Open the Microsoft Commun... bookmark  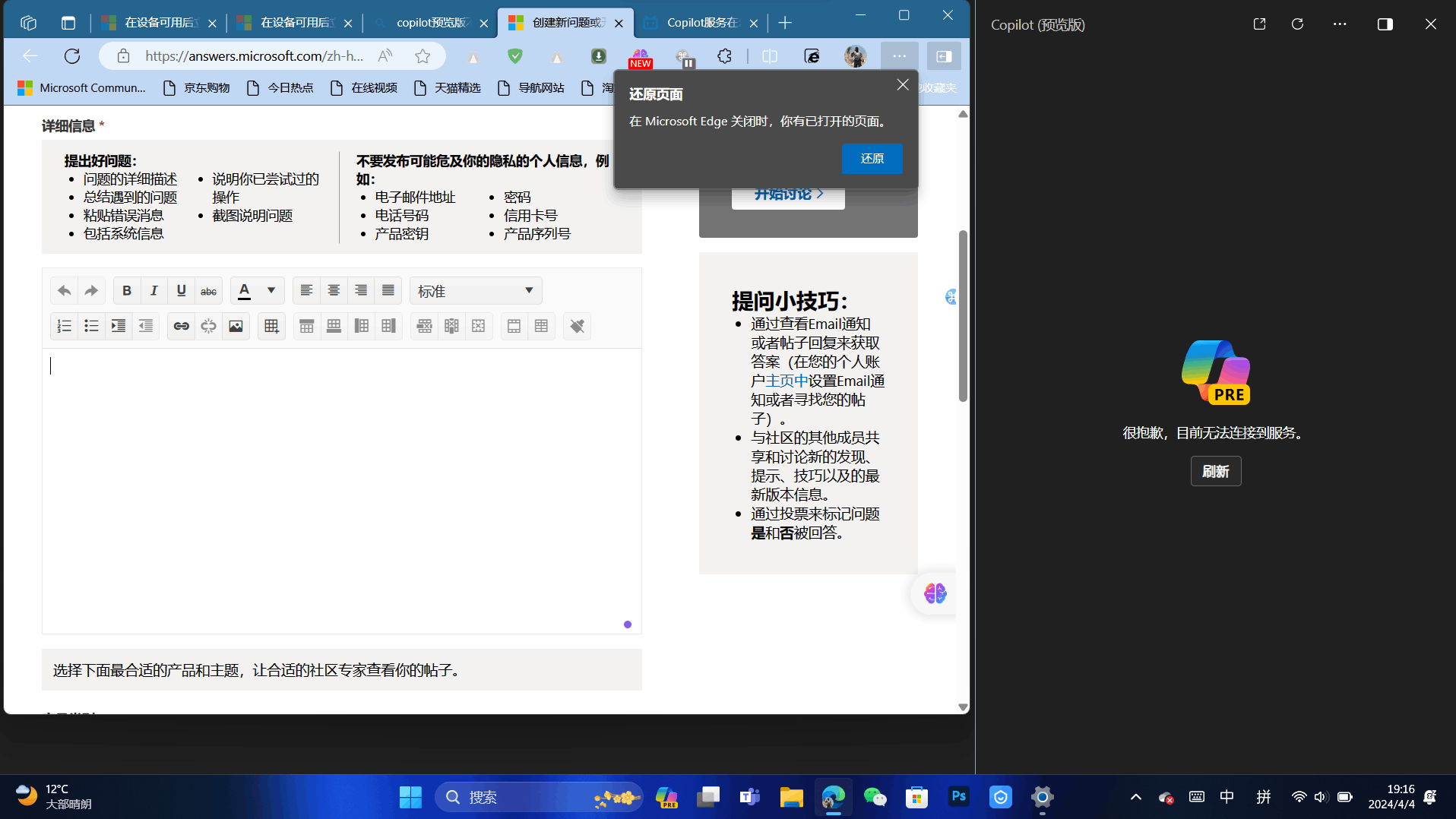[x=81, y=88]
